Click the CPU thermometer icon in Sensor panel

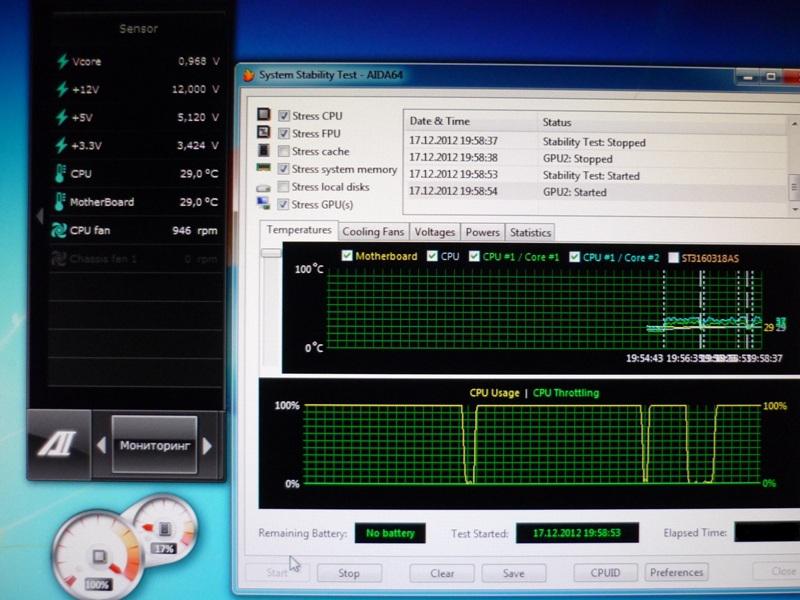pyautogui.click(x=60, y=173)
